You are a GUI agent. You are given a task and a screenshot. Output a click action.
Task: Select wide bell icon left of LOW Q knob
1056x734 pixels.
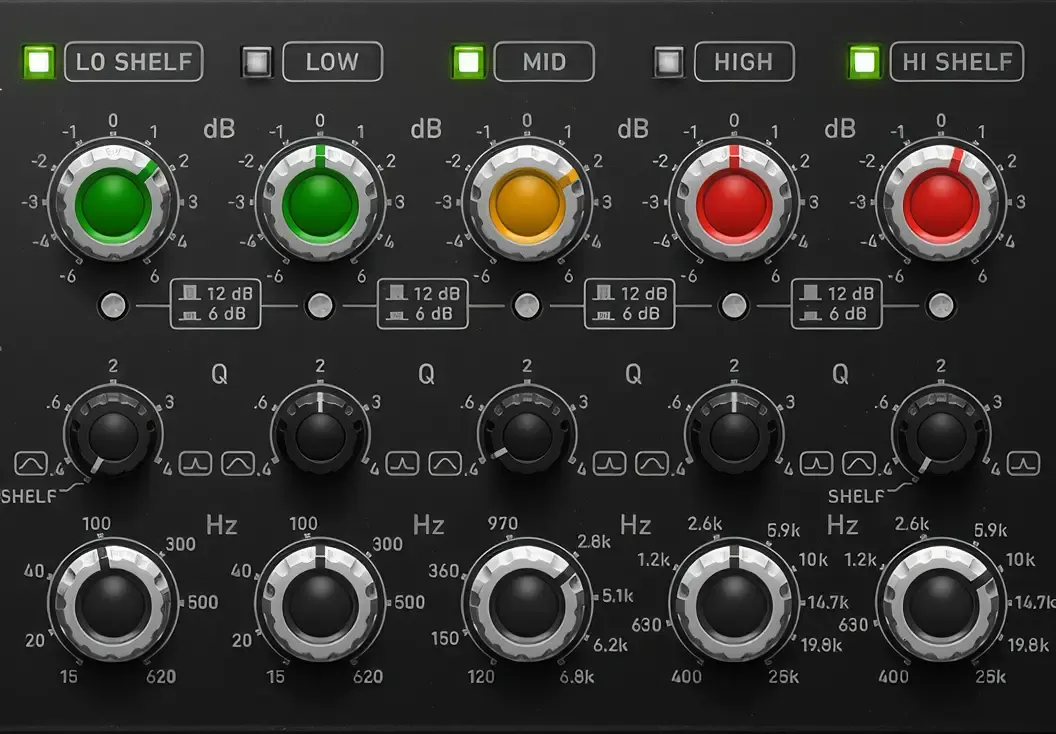pos(238,463)
